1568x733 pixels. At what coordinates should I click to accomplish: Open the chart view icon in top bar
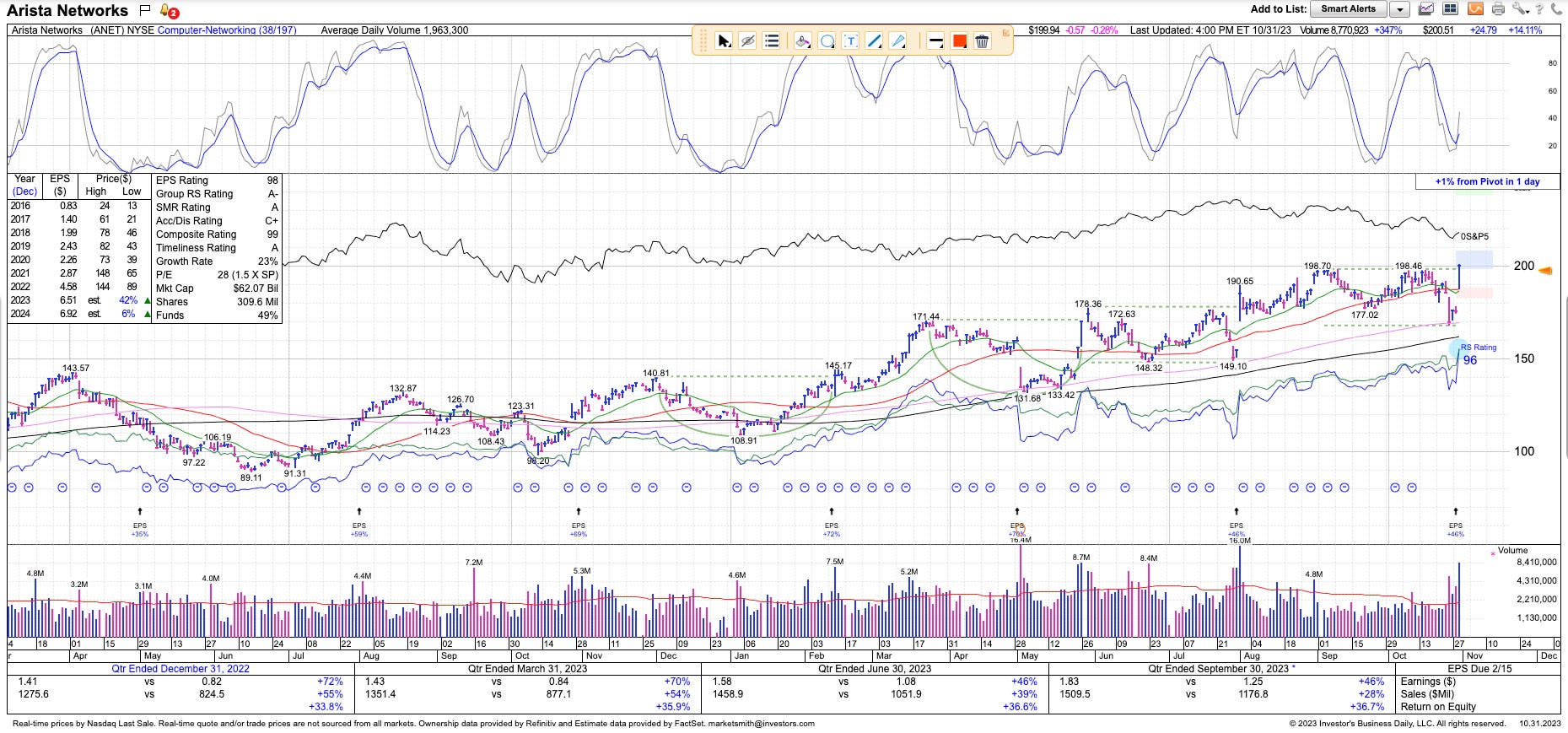pos(1426,9)
